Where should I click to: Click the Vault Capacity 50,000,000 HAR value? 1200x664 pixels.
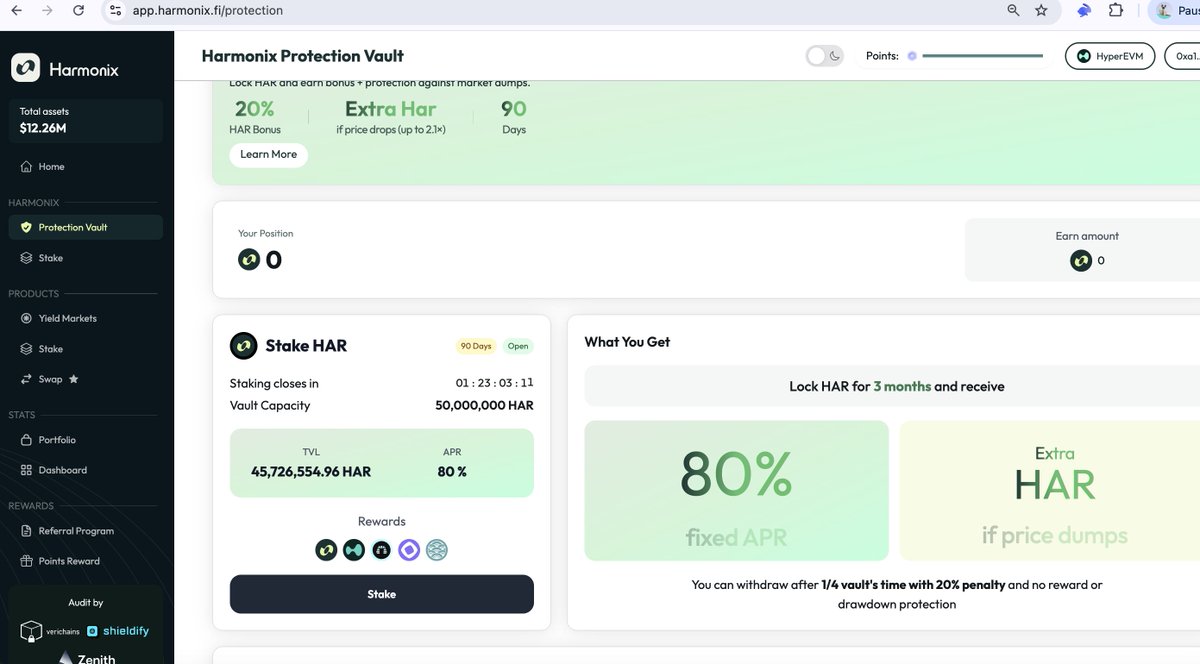click(484, 405)
